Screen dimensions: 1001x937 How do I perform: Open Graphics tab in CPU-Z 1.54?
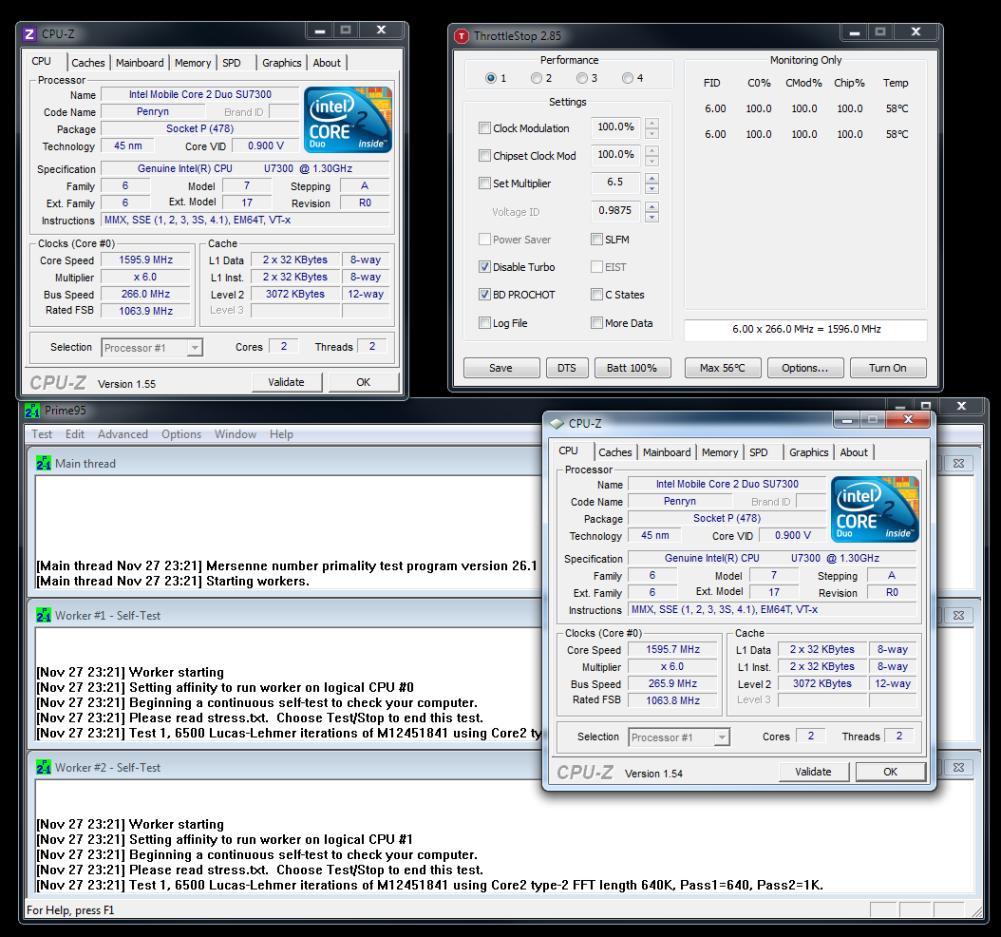[x=808, y=452]
